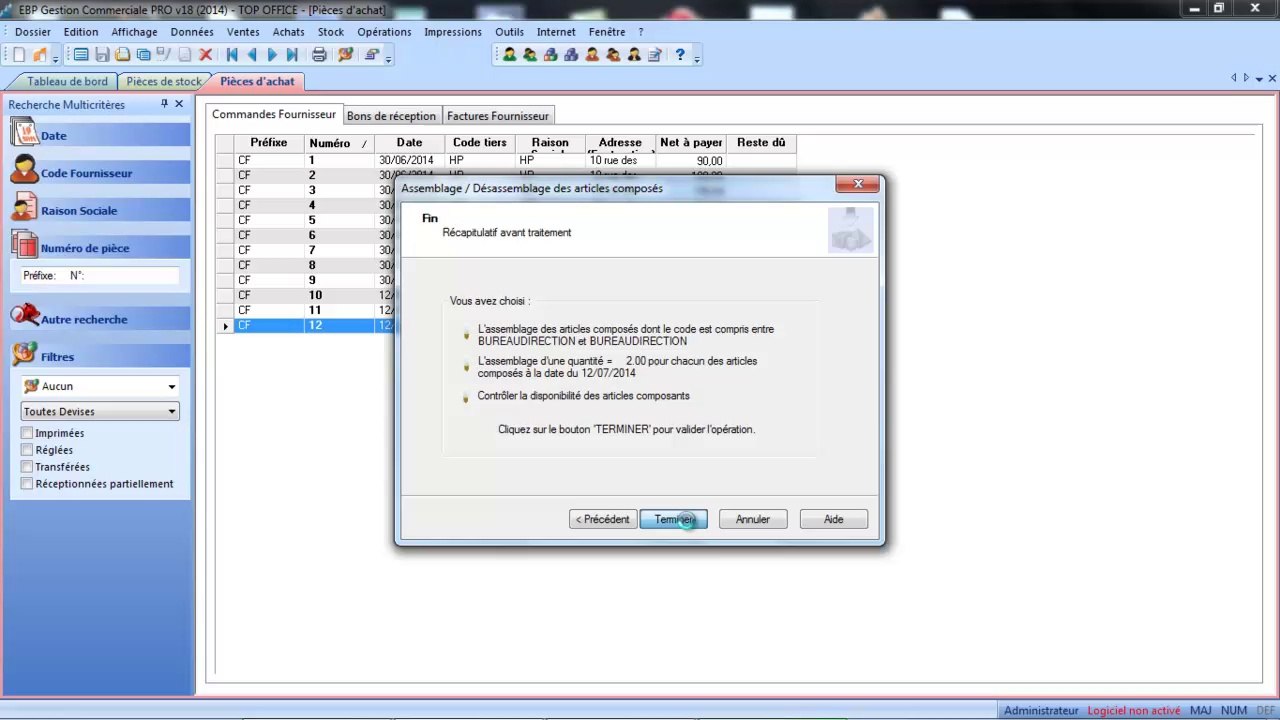
Task: Expand the overflow arrow after the help icon
Action: [697, 58]
